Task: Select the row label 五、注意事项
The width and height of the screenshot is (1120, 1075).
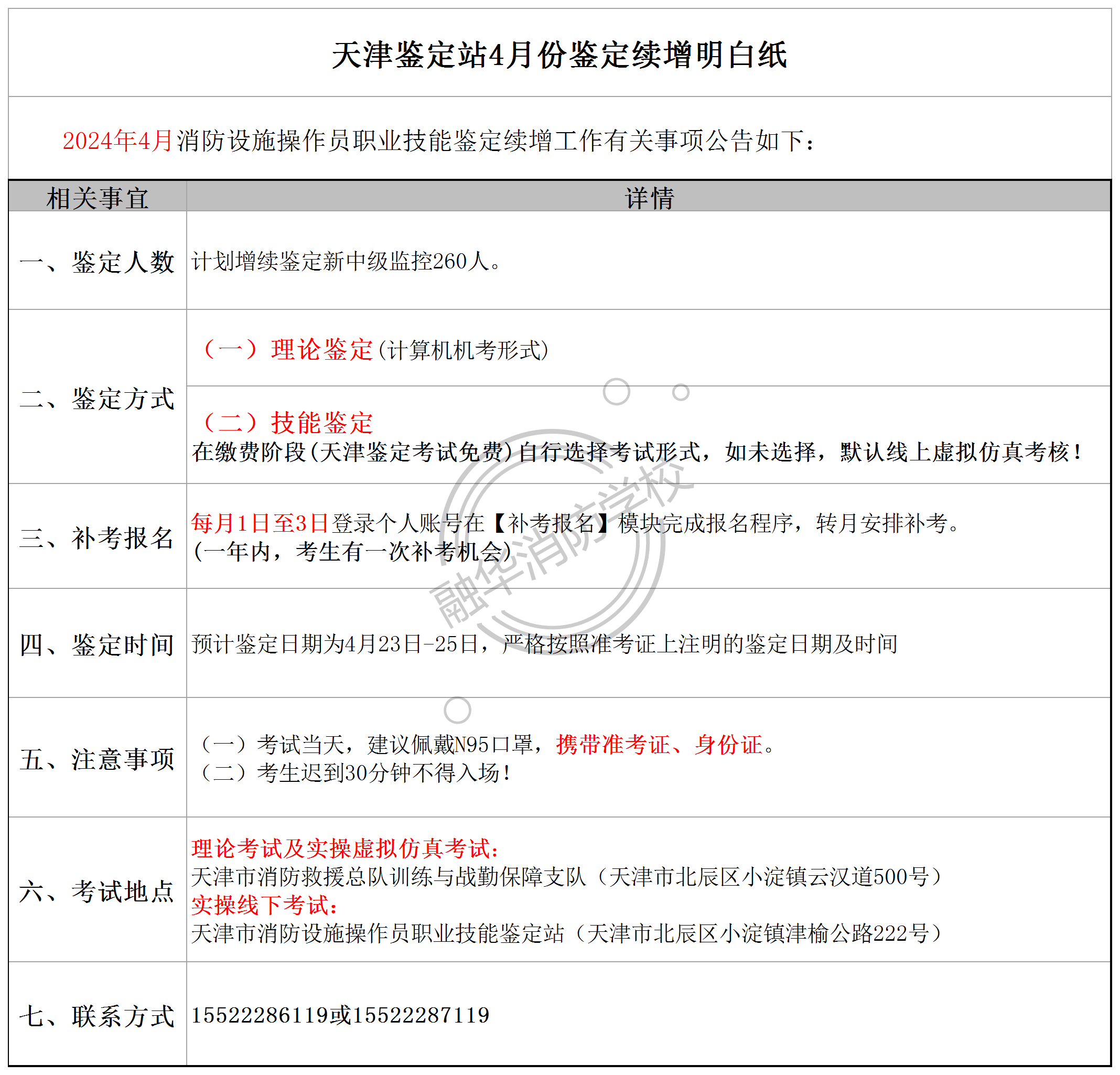Action: point(96,759)
